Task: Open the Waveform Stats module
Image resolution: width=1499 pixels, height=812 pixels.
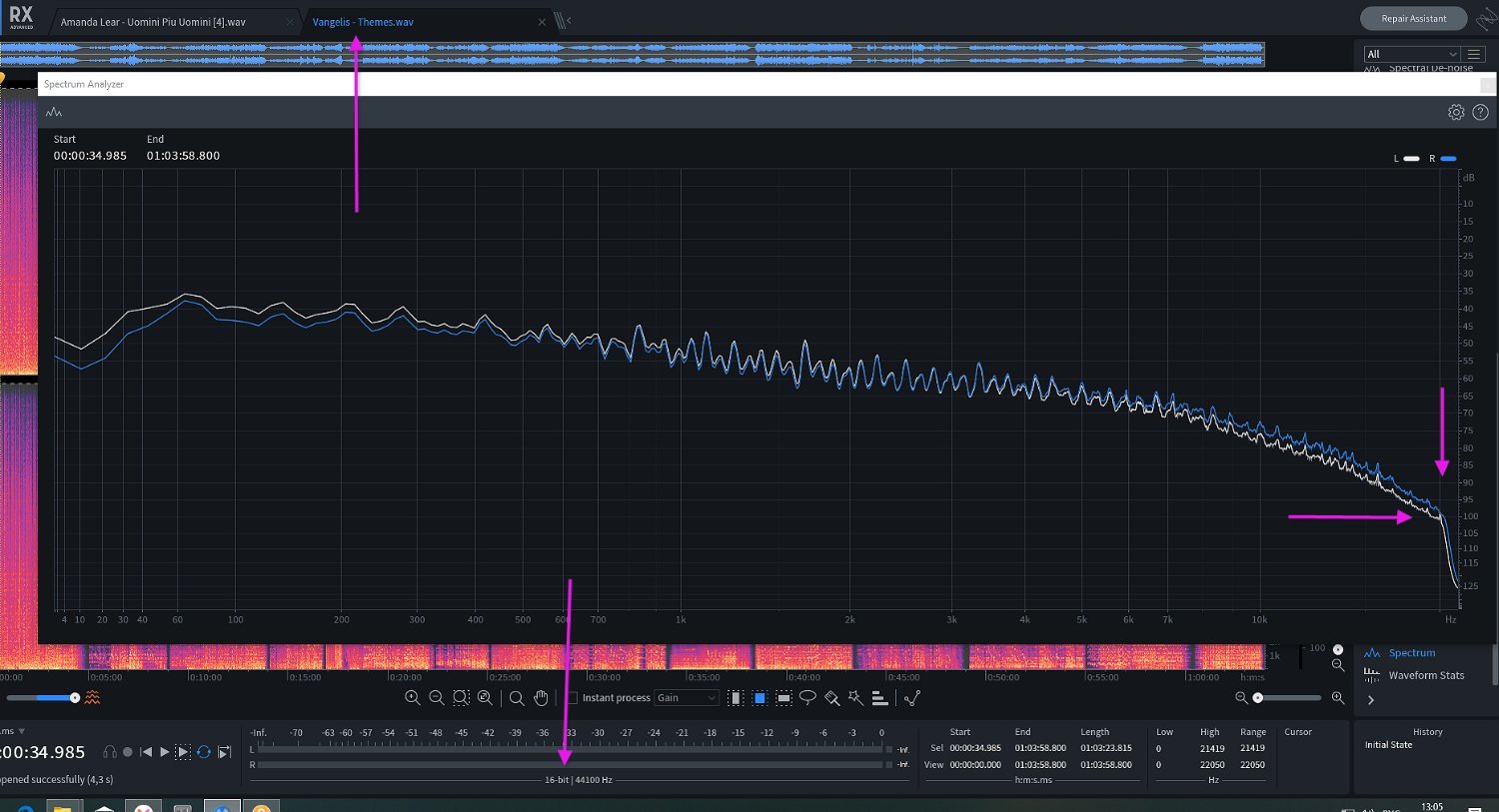Action: click(1425, 676)
